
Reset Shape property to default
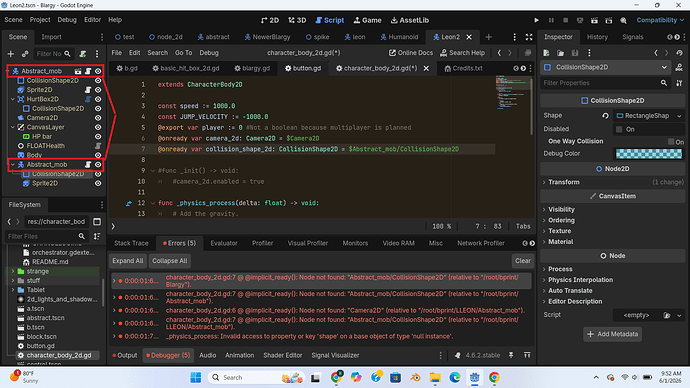coord(606,116)
